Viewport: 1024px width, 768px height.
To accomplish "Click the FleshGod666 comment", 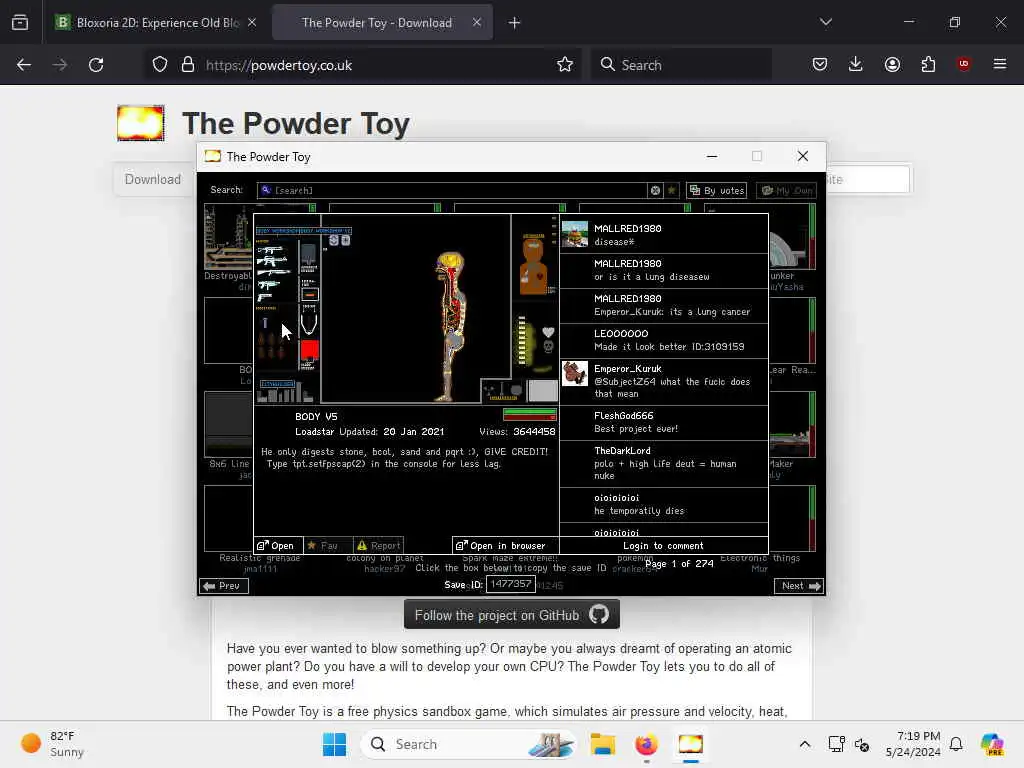I will tap(664, 423).
